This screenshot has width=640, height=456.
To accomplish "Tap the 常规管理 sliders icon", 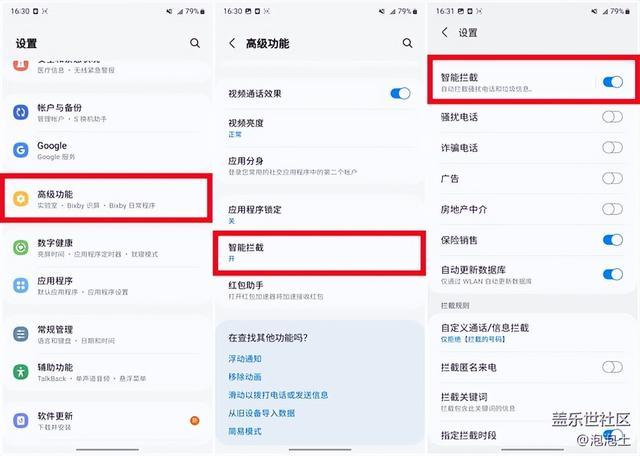I will pyautogui.click(x=21, y=334).
